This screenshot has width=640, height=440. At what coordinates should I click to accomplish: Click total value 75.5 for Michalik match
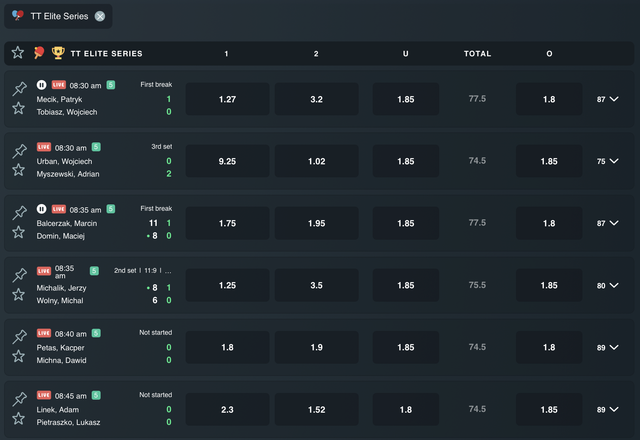coord(477,285)
